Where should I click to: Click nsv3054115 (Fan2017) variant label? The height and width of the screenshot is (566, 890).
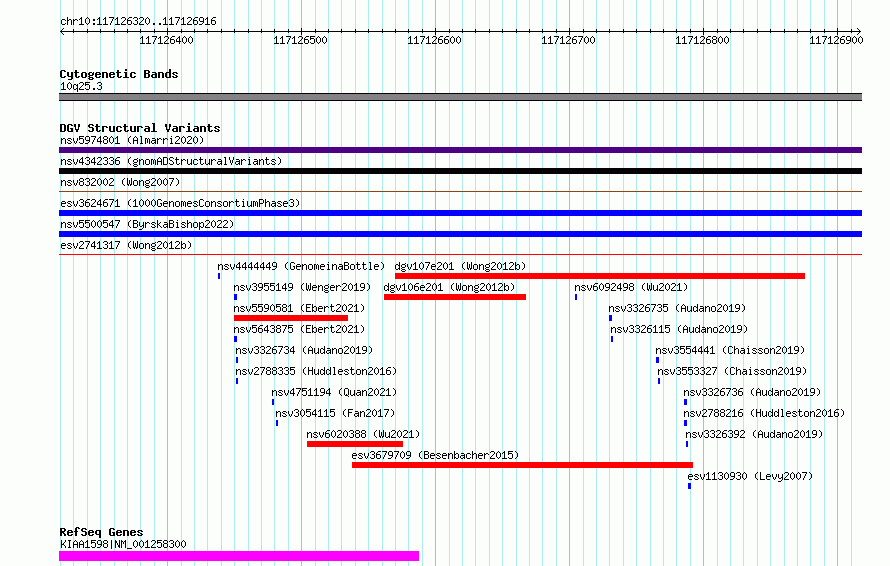click(335, 413)
